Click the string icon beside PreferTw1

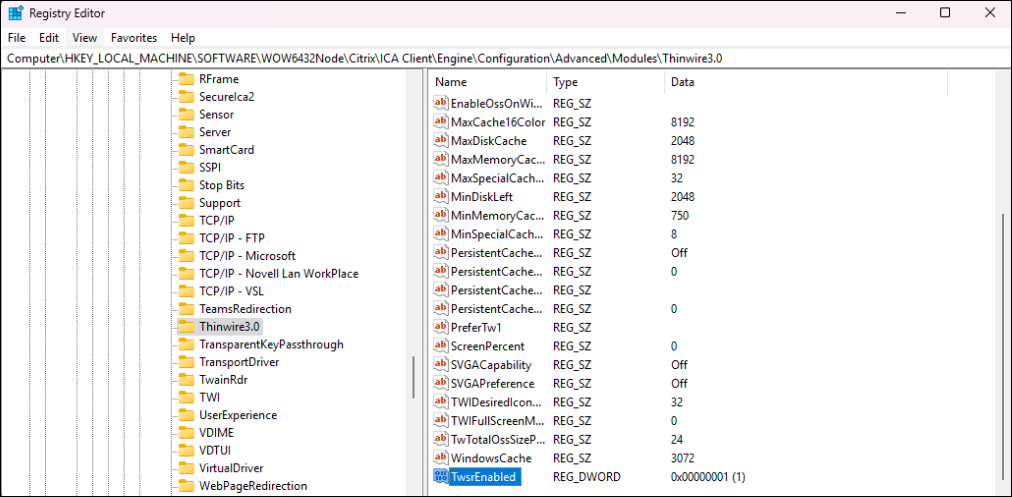point(441,328)
